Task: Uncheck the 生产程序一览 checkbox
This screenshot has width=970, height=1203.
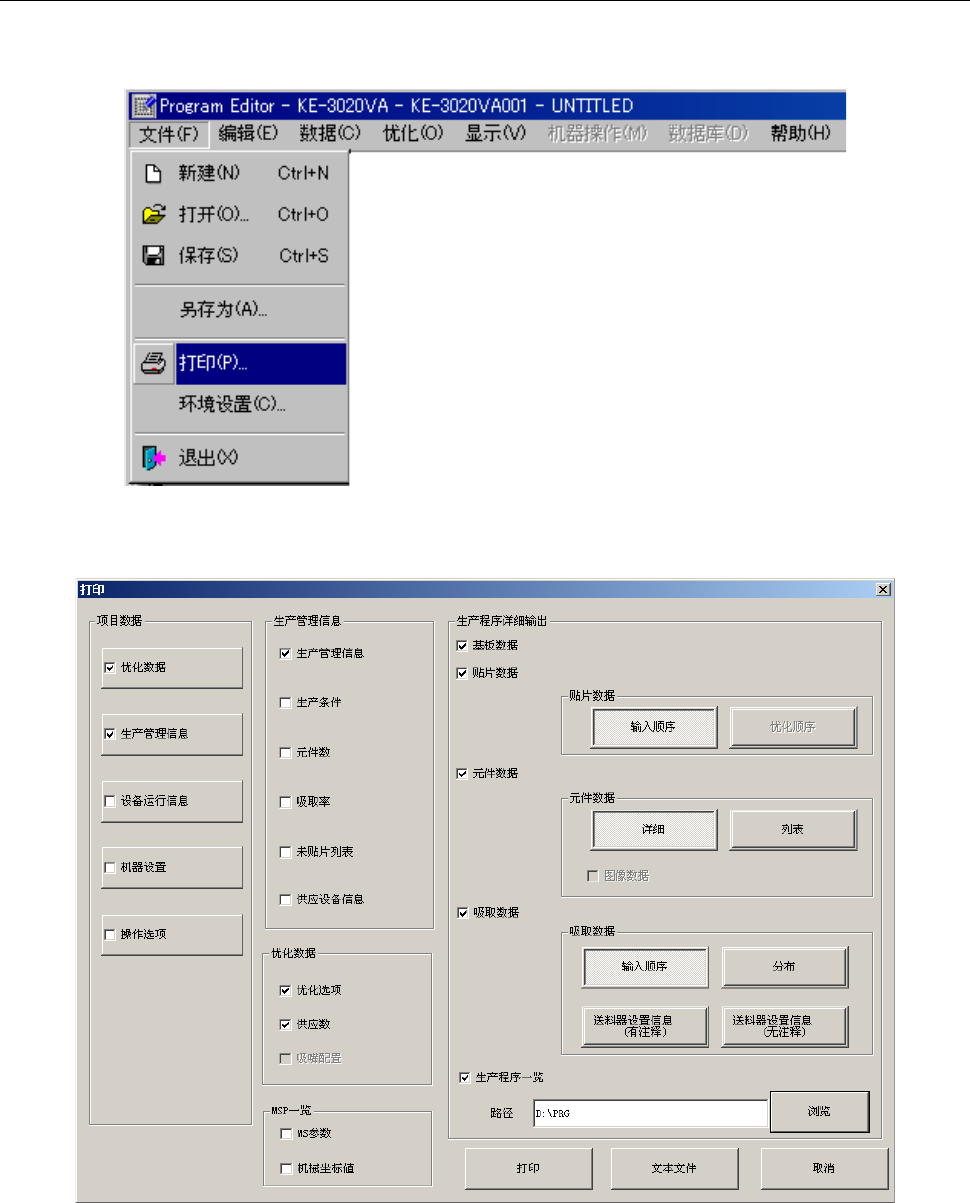Action: [464, 1077]
